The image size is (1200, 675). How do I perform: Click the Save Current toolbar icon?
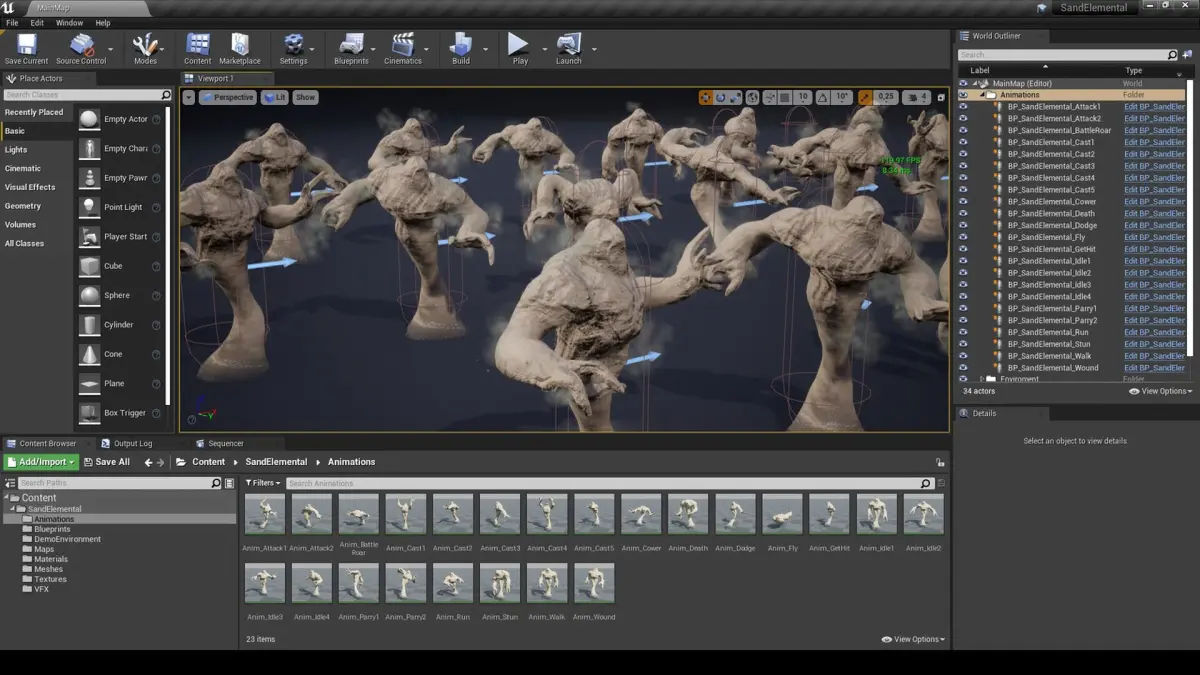point(26,45)
